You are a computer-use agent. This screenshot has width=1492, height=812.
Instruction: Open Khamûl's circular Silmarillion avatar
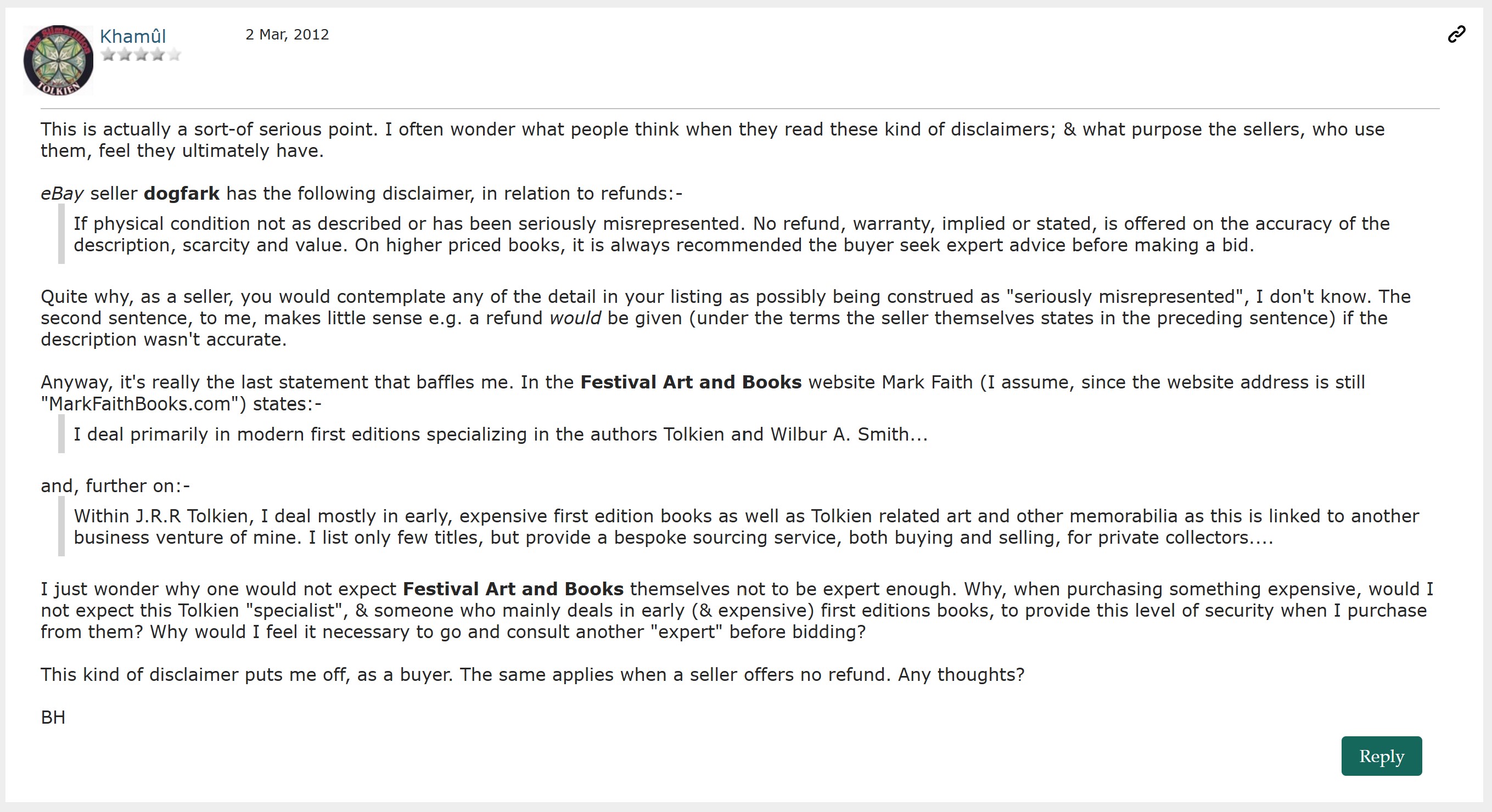58,60
